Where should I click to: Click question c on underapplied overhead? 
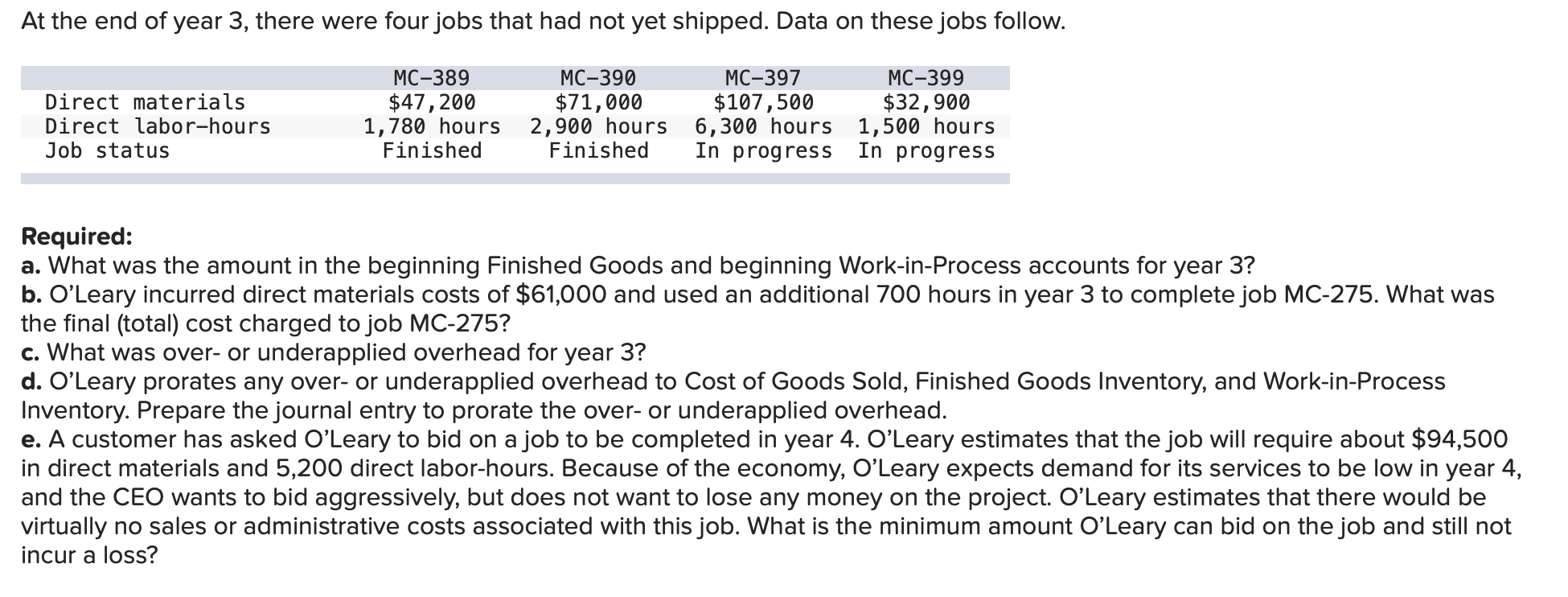pyautogui.click(x=333, y=352)
